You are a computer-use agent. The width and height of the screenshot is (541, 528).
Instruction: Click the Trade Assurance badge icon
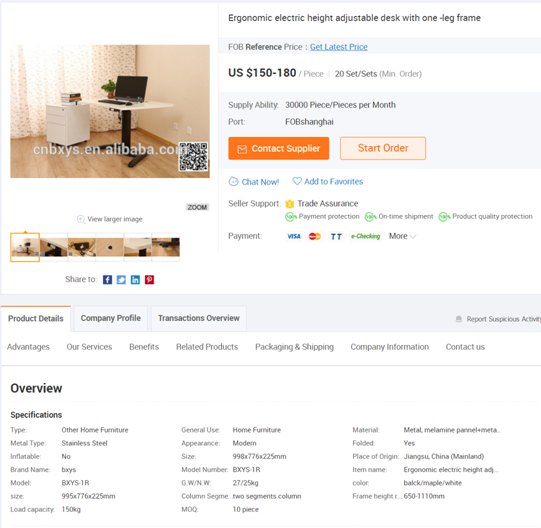pyautogui.click(x=290, y=204)
